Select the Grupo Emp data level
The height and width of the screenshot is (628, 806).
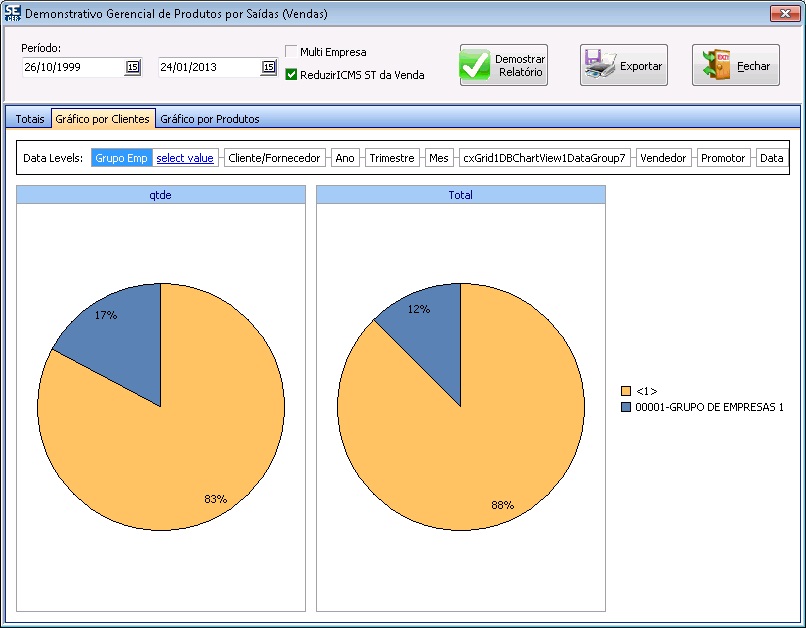tap(121, 158)
